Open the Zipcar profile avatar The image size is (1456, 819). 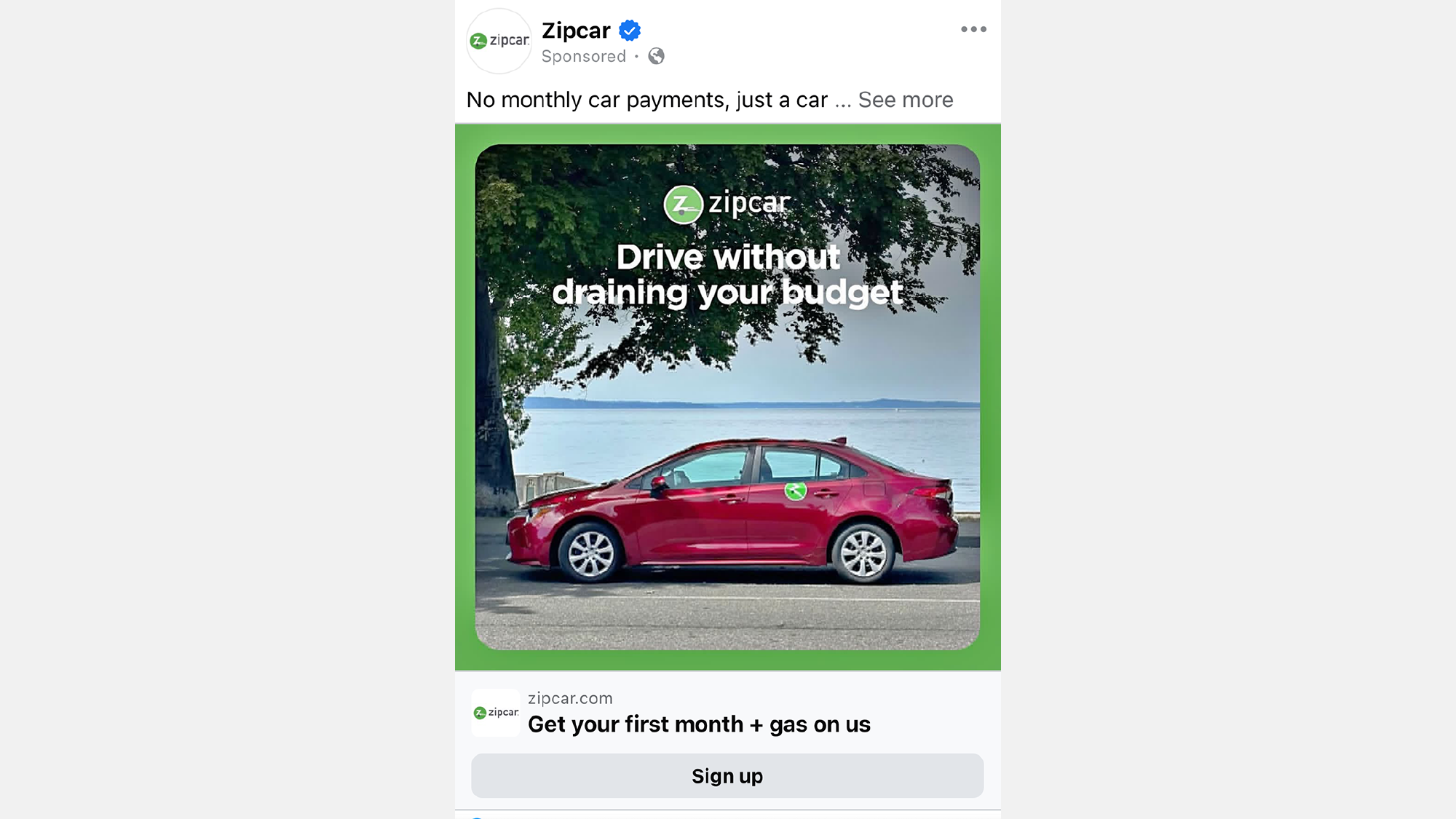pyautogui.click(x=499, y=41)
